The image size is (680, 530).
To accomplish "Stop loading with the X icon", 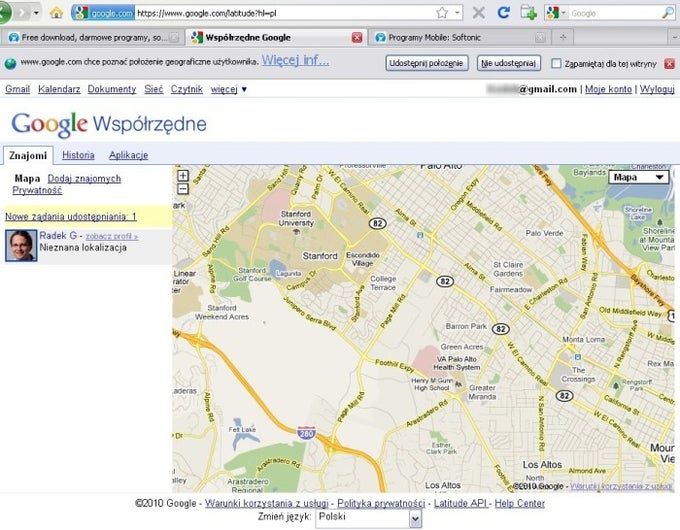I will point(479,13).
